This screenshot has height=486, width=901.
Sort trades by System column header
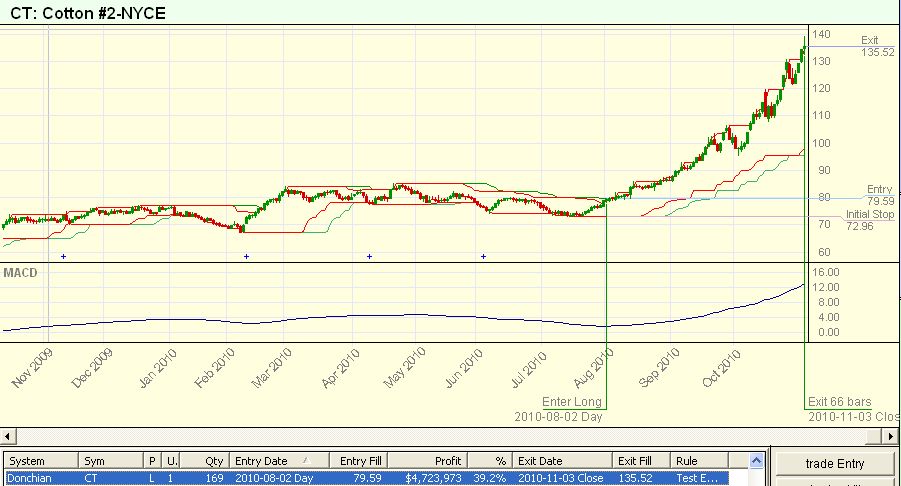[x=40, y=461]
